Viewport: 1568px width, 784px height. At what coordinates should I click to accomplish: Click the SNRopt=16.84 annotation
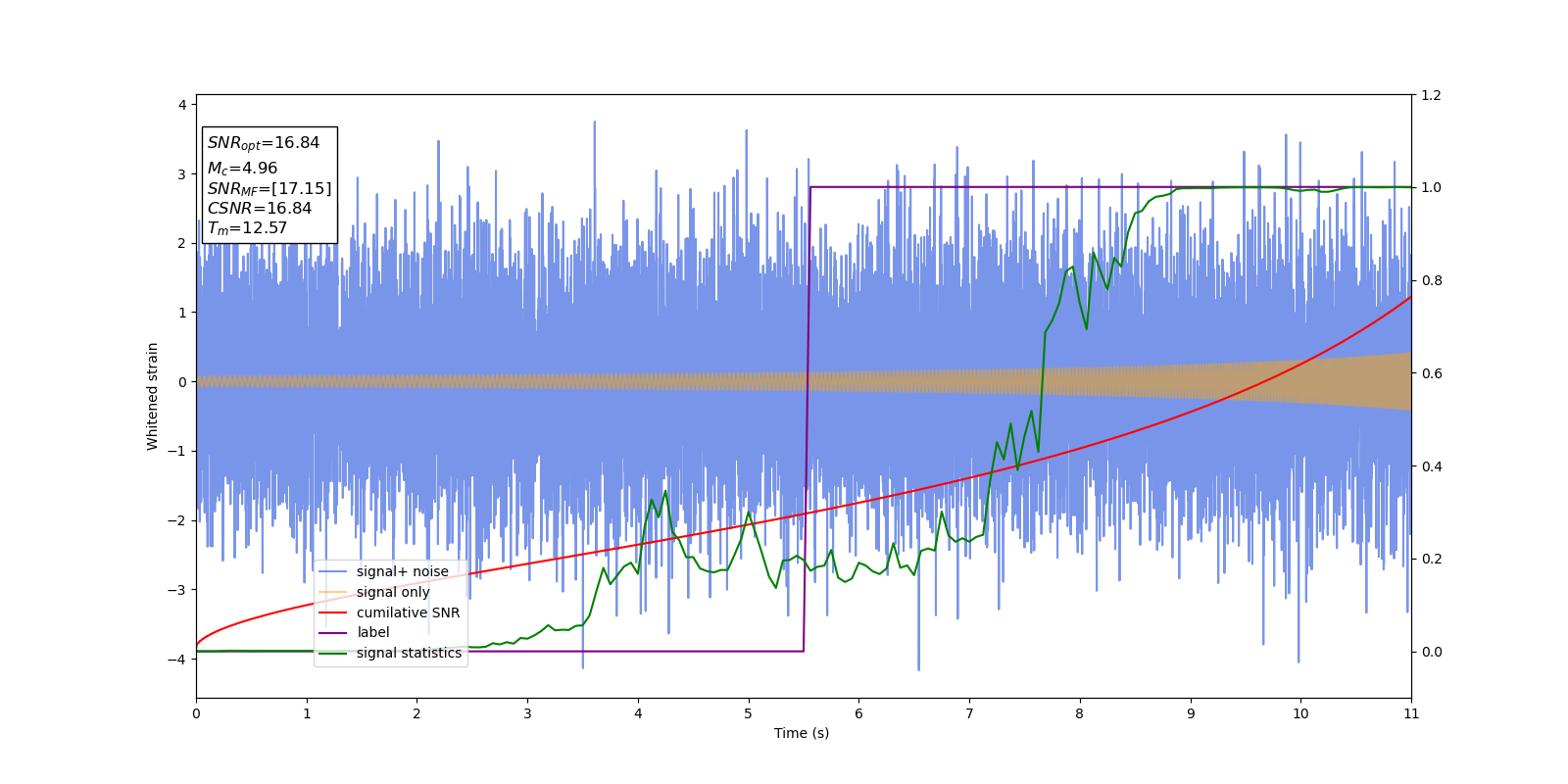coord(264,143)
